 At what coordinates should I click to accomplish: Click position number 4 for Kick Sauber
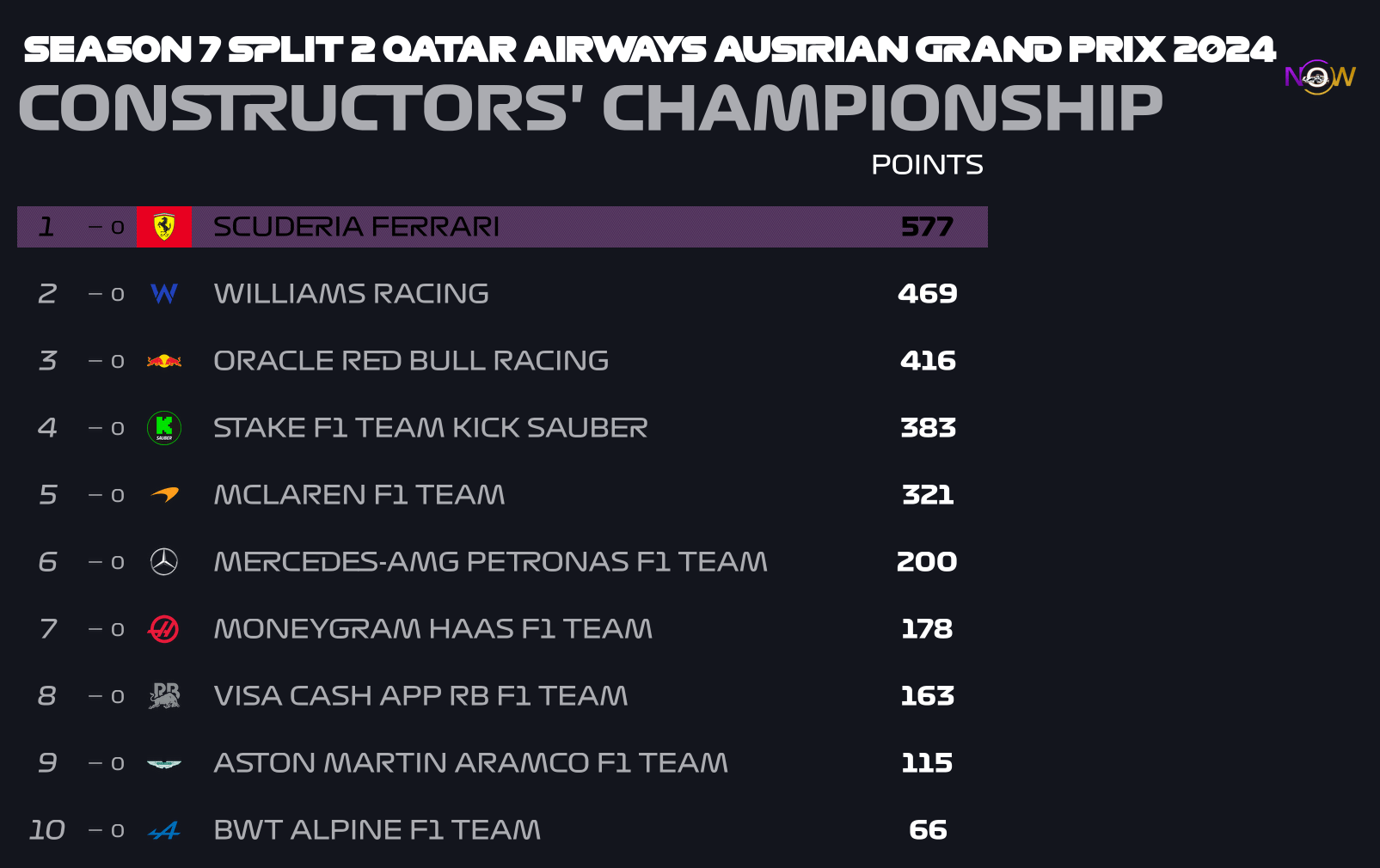[47, 428]
